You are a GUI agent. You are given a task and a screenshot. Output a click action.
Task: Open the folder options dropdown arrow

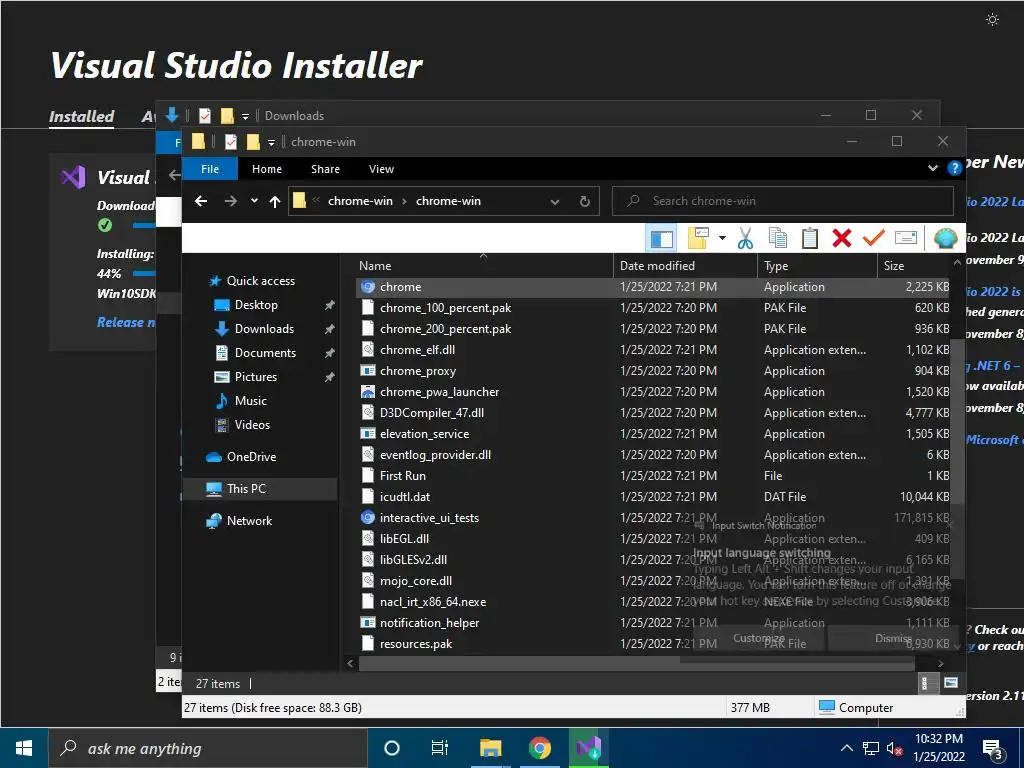[x=722, y=238]
